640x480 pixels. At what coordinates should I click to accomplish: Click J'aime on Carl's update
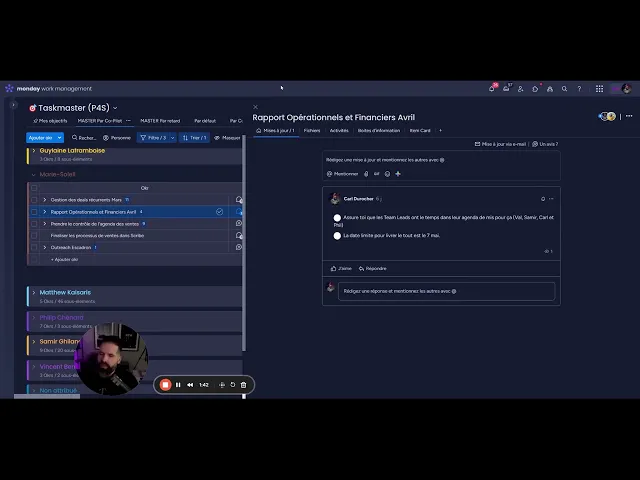tap(341, 269)
